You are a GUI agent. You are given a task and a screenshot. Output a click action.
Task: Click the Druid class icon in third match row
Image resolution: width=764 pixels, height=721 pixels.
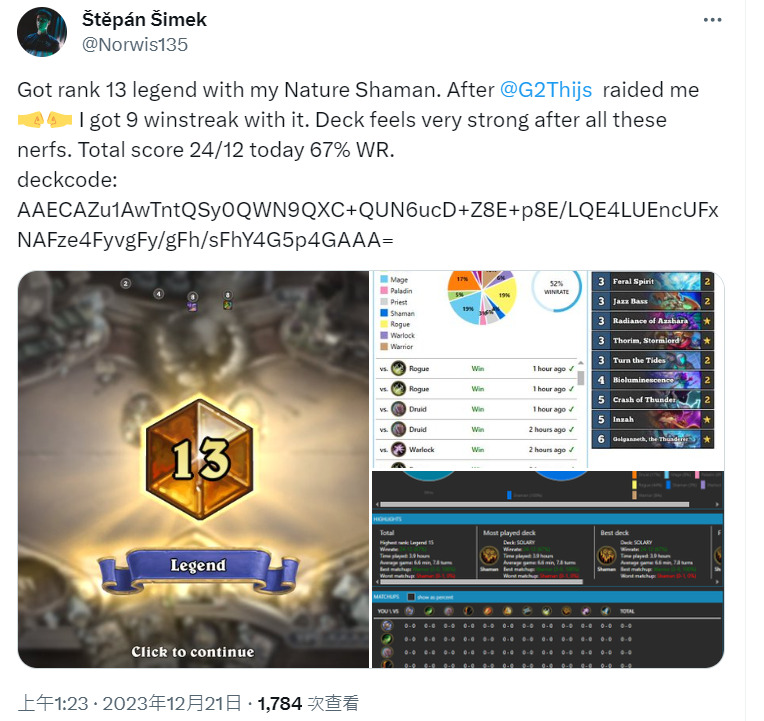pyautogui.click(x=399, y=409)
